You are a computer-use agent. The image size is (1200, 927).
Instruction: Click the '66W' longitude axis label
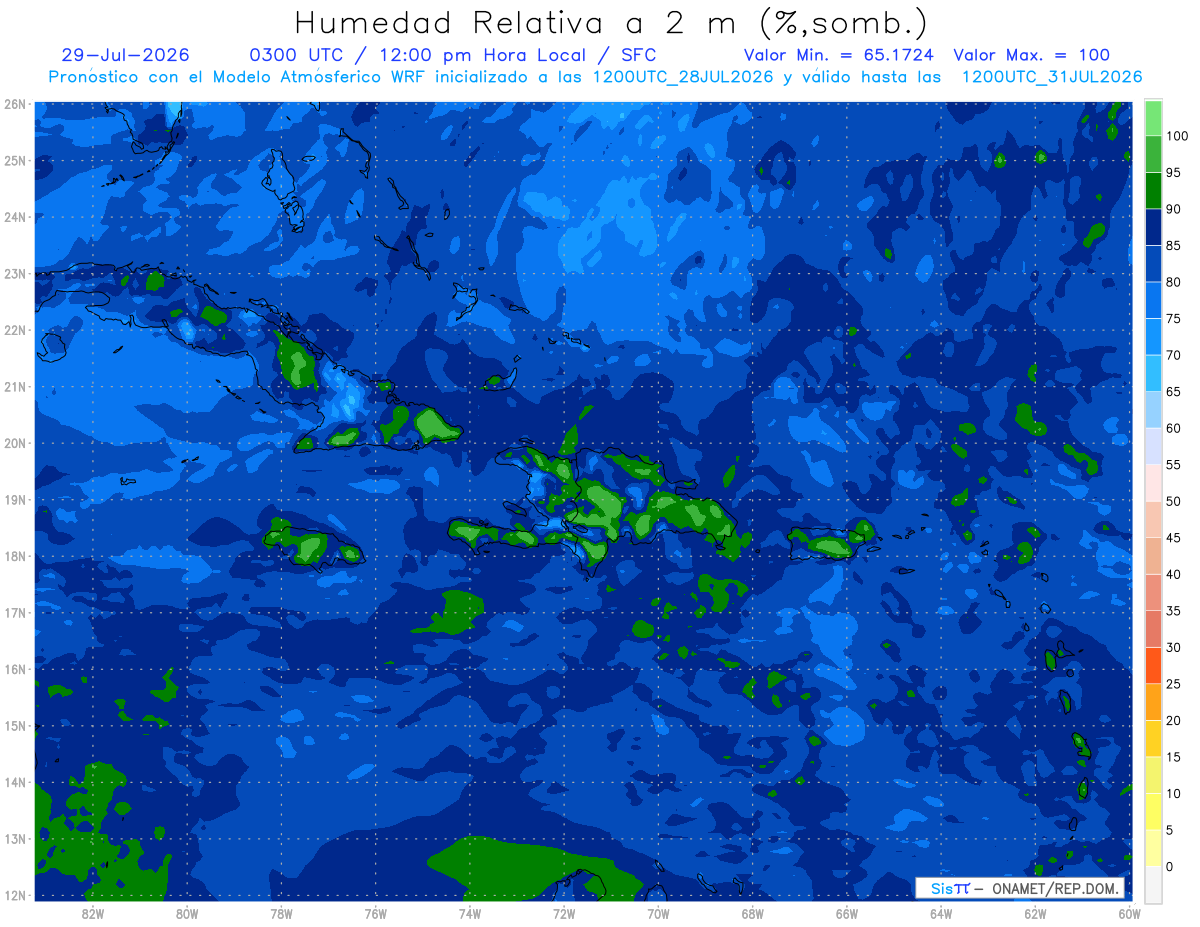coord(846,913)
